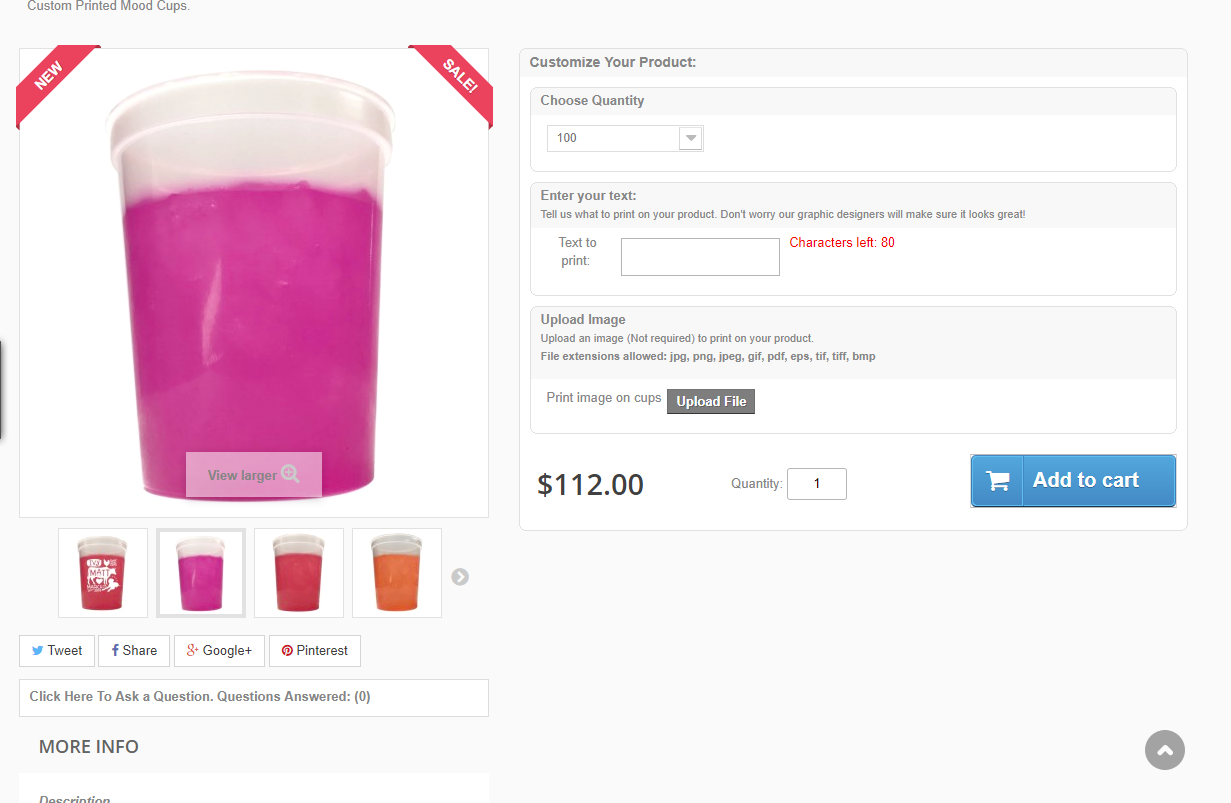Share the product on Facebook
Image resolution: width=1231 pixels, height=803 pixels.
[x=134, y=651]
